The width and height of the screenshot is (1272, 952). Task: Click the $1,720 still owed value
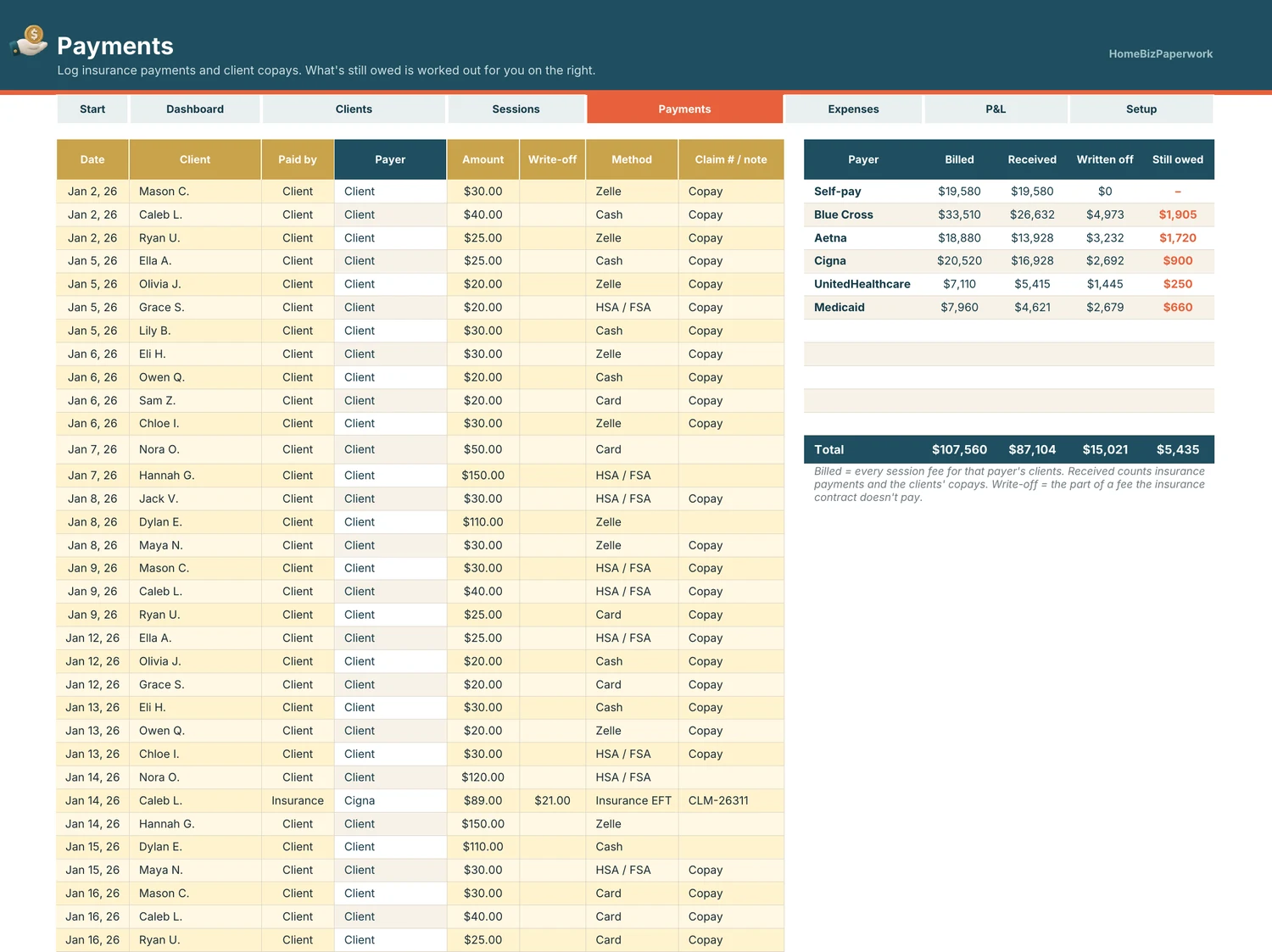point(1177,238)
